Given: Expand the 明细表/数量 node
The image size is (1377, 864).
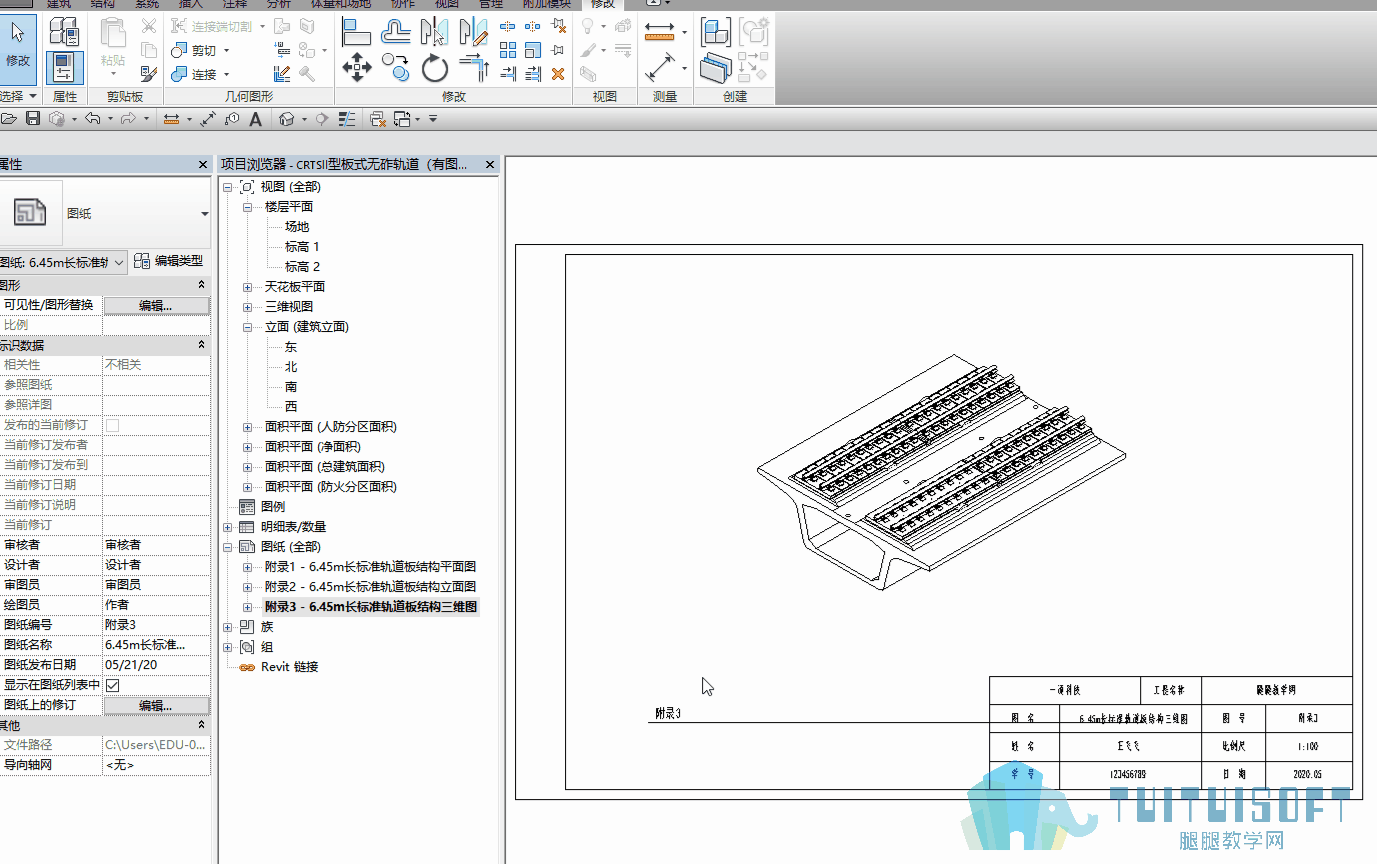Looking at the screenshot, I should click(227, 527).
